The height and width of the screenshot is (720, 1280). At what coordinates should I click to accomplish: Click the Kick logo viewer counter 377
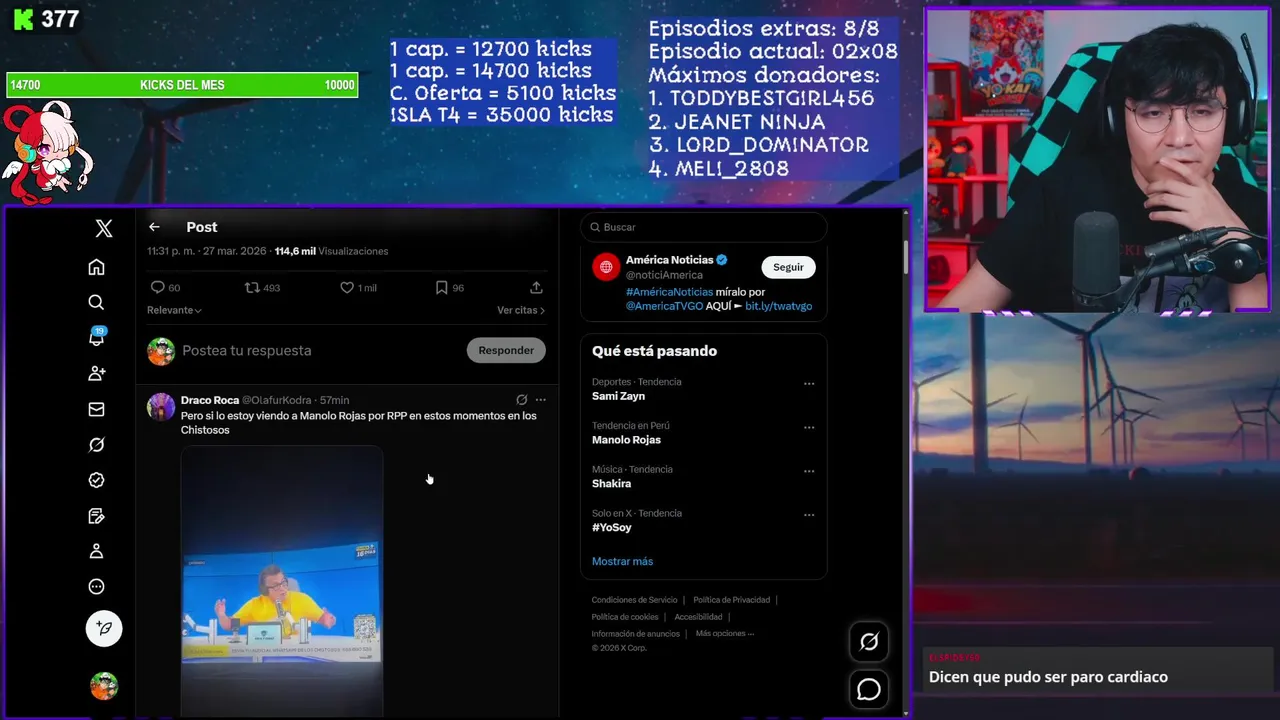point(46,19)
